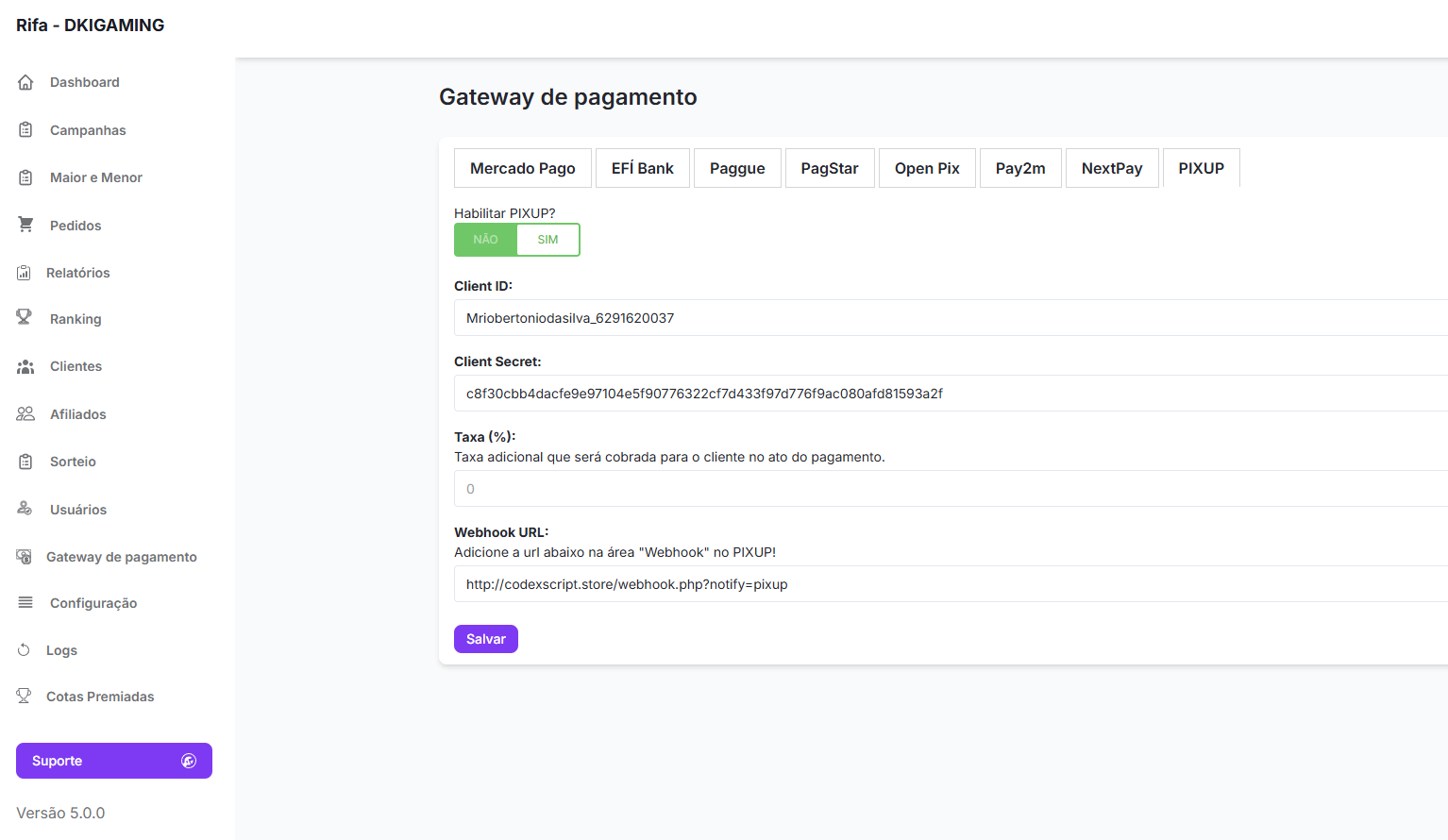
Task: Click the Cotas Premiadas trophy icon
Action: click(25, 697)
